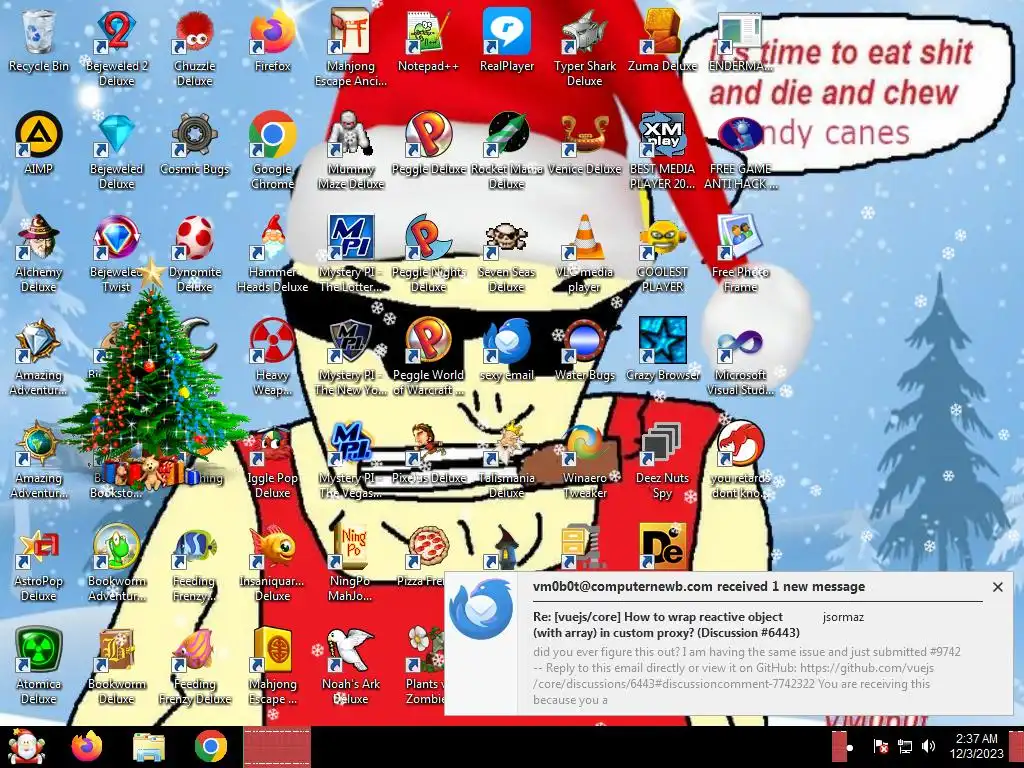The height and width of the screenshot is (768, 1024).
Task: Open the network tray icon
Action: [905, 746]
